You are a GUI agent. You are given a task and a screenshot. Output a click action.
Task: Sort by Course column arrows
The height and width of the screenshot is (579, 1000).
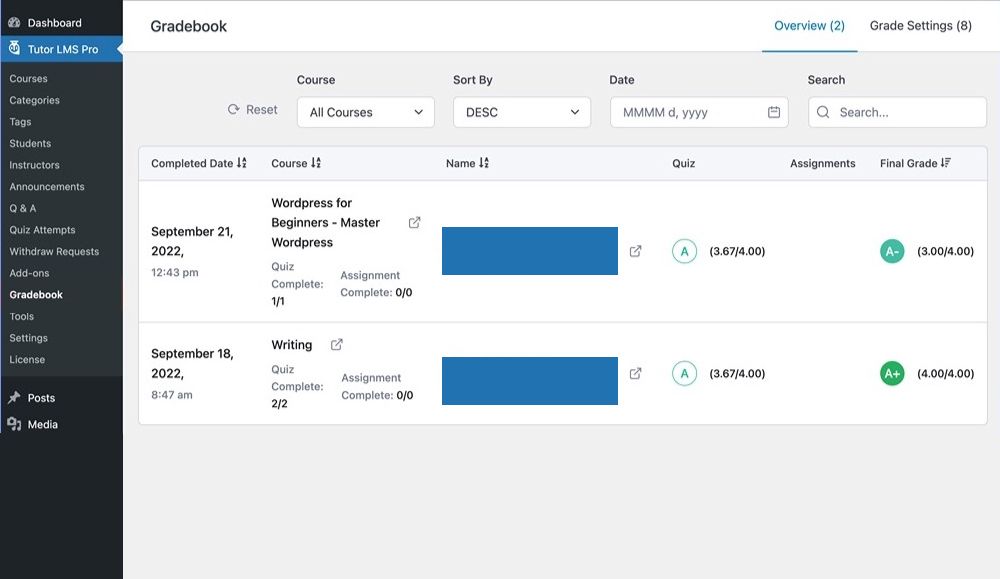pos(316,163)
